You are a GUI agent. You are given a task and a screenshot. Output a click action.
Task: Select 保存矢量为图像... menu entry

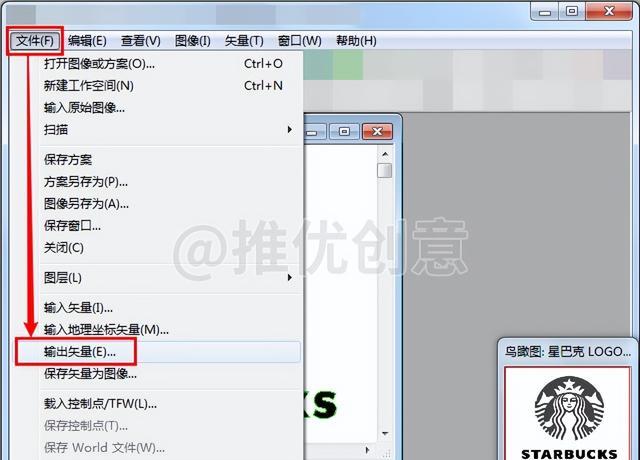[x=171, y=373]
